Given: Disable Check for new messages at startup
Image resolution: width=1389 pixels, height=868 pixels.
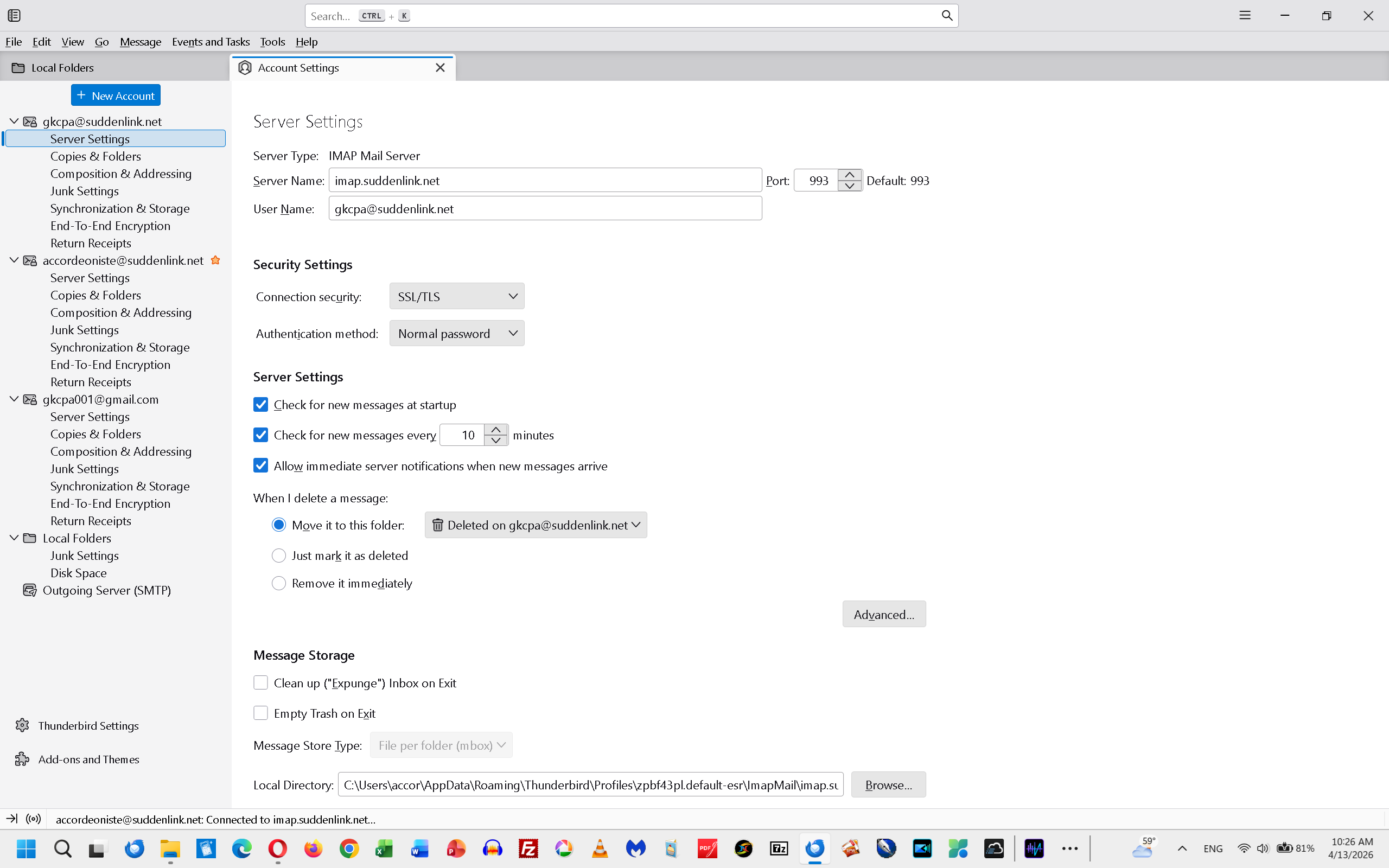Looking at the screenshot, I should pos(260,405).
